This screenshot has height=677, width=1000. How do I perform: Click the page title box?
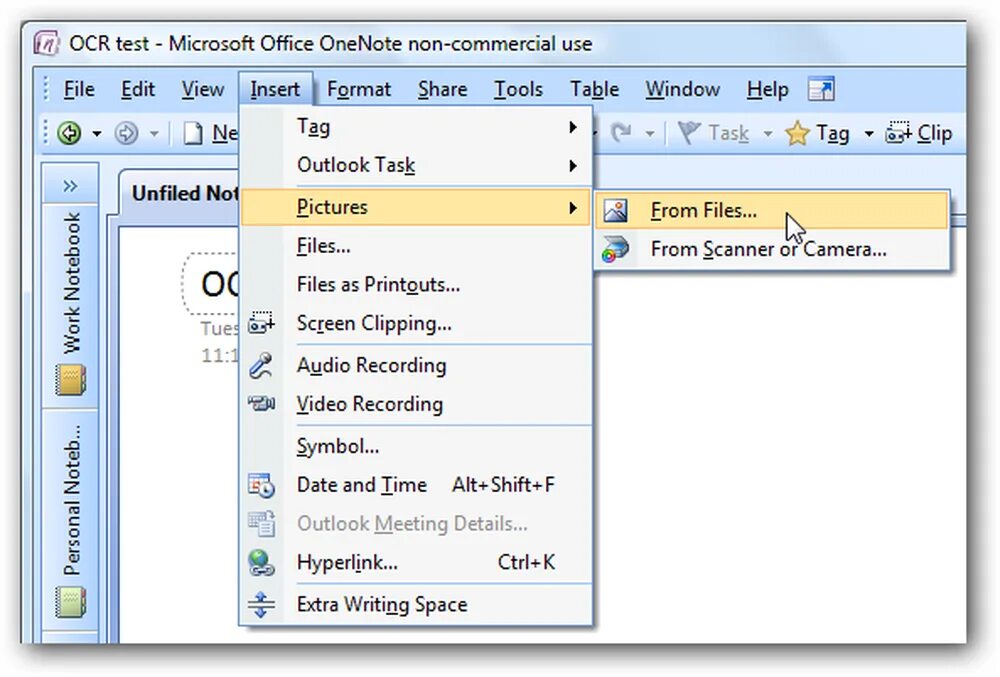click(x=211, y=283)
